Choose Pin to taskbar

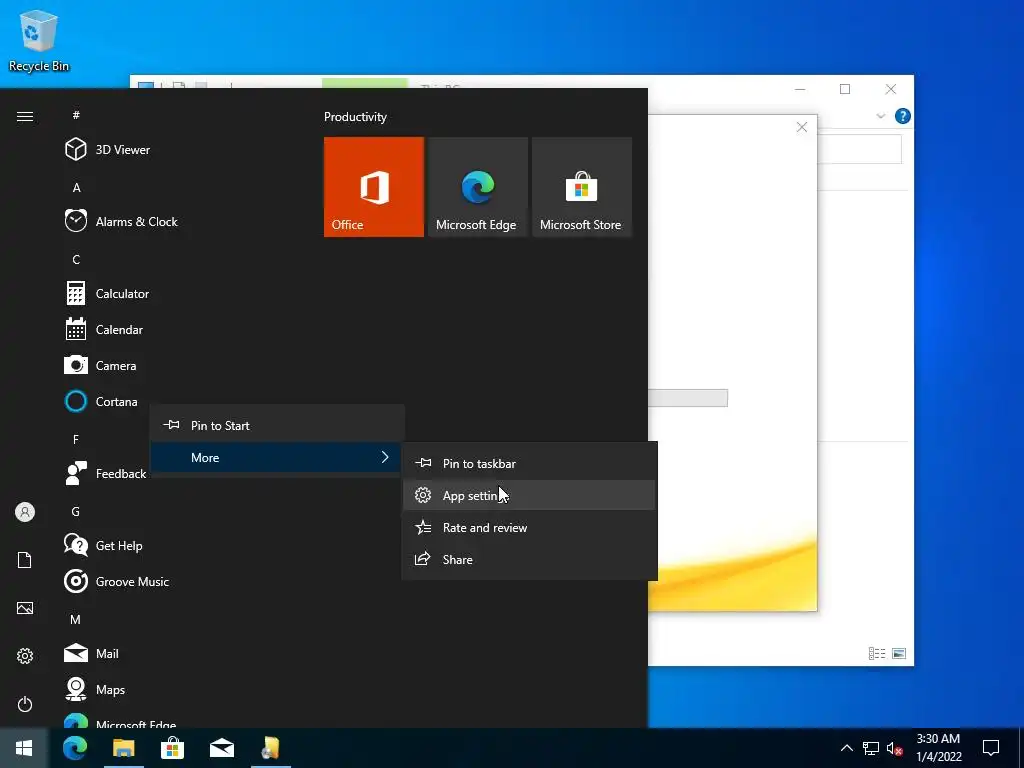[529, 464]
